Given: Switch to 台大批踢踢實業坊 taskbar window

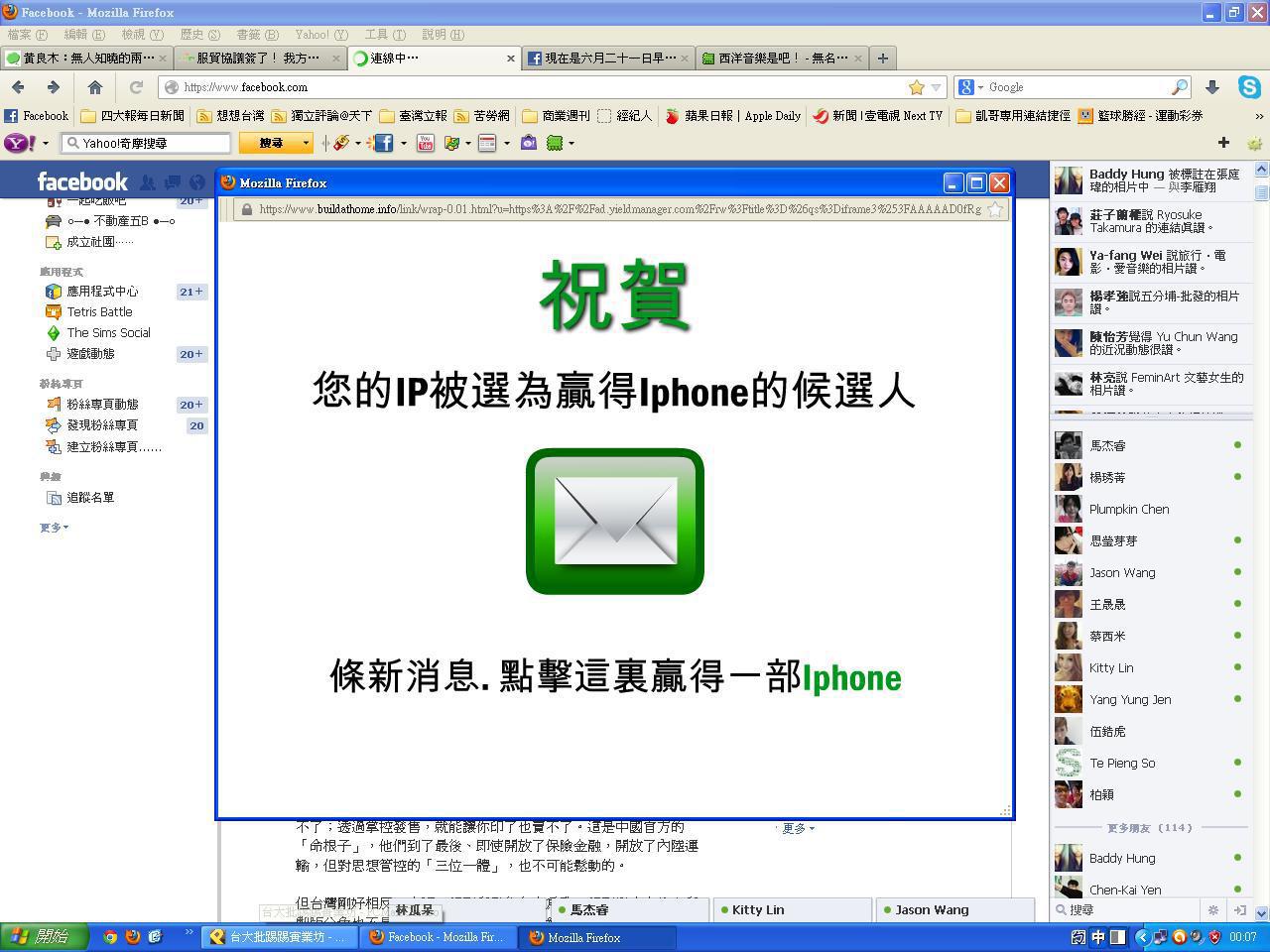Looking at the screenshot, I should point(280,937).
